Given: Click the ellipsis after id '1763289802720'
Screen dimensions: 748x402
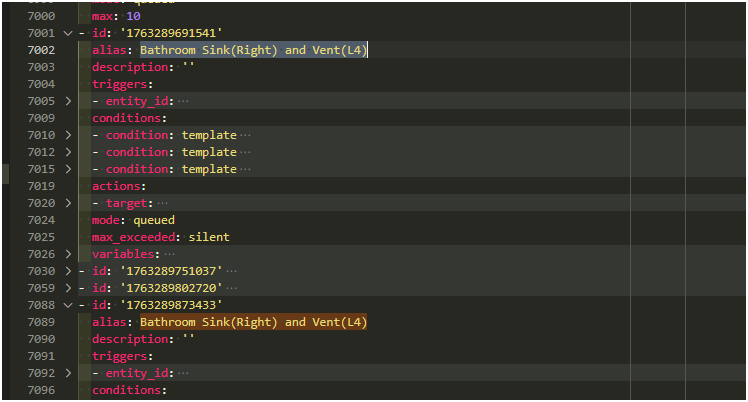Looking at the screenshot, I should pos(232,288).
